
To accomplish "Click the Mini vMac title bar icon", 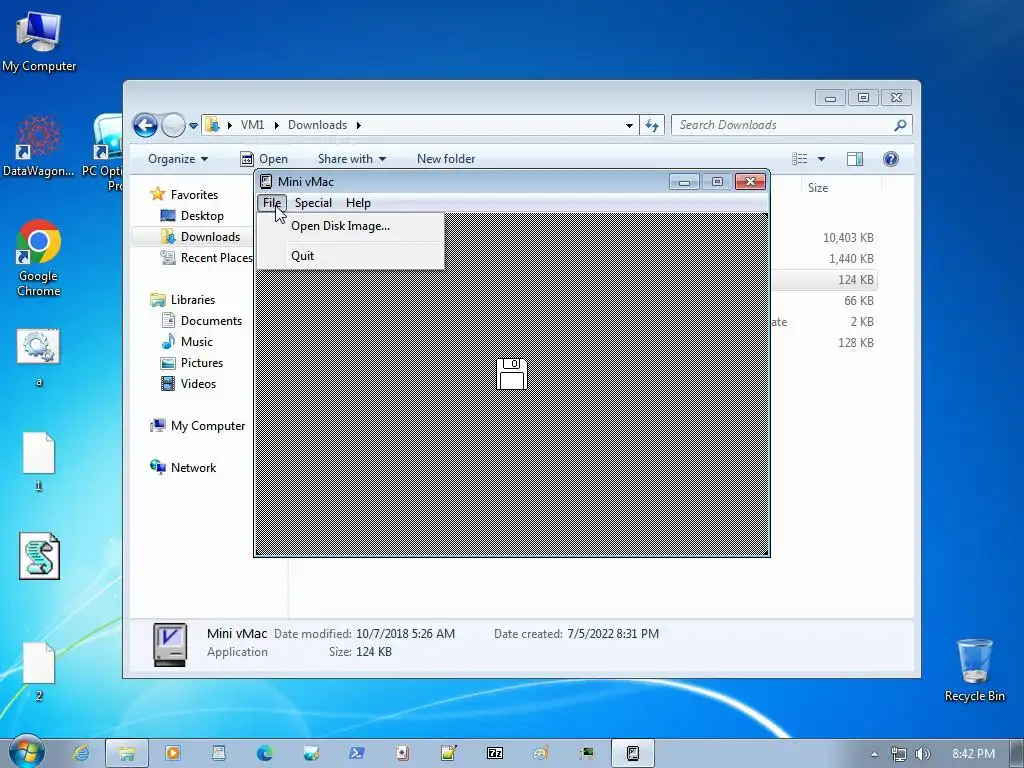I will coord(266,182).
